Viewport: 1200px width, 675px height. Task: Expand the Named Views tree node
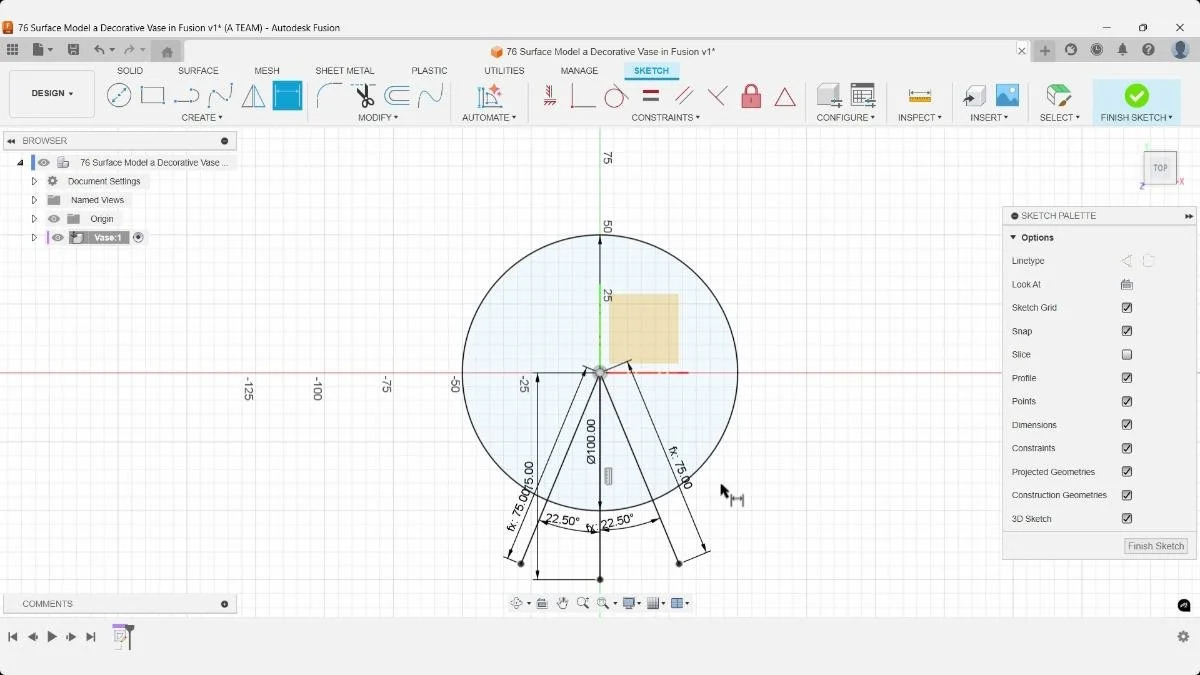pyautogui.click(x=34, y=200)
